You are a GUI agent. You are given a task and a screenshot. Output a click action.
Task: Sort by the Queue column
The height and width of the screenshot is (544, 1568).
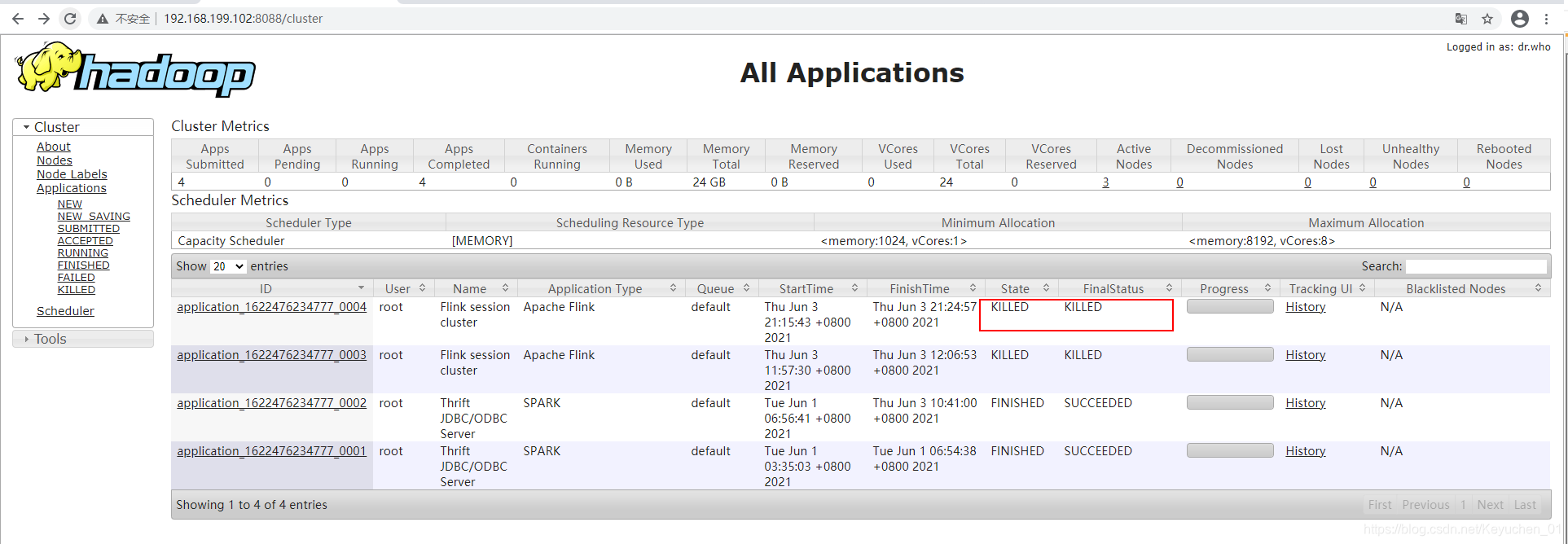coord(723,288)
